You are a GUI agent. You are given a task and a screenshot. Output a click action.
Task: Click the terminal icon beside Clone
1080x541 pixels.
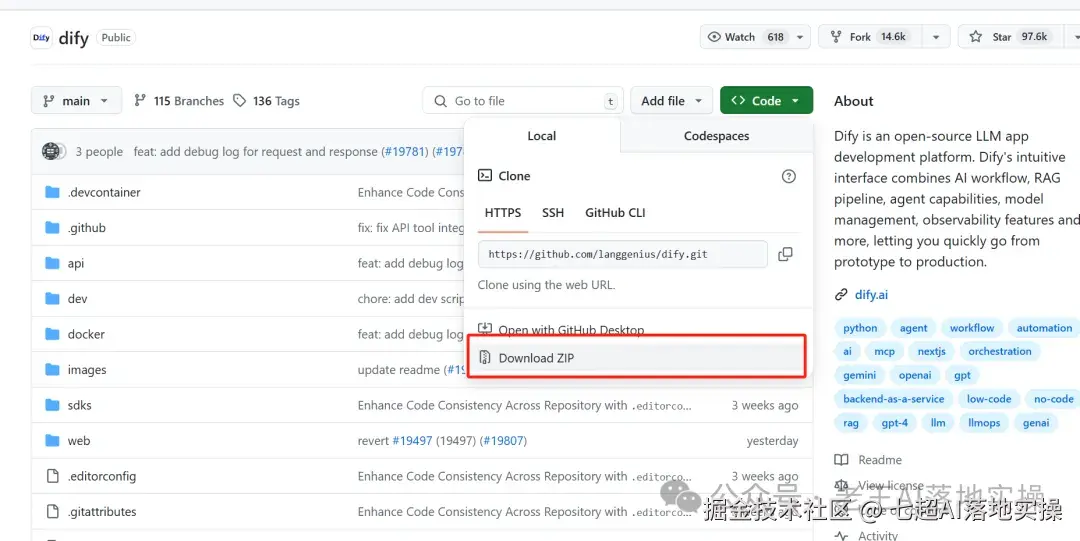click(x=485, y=176)
